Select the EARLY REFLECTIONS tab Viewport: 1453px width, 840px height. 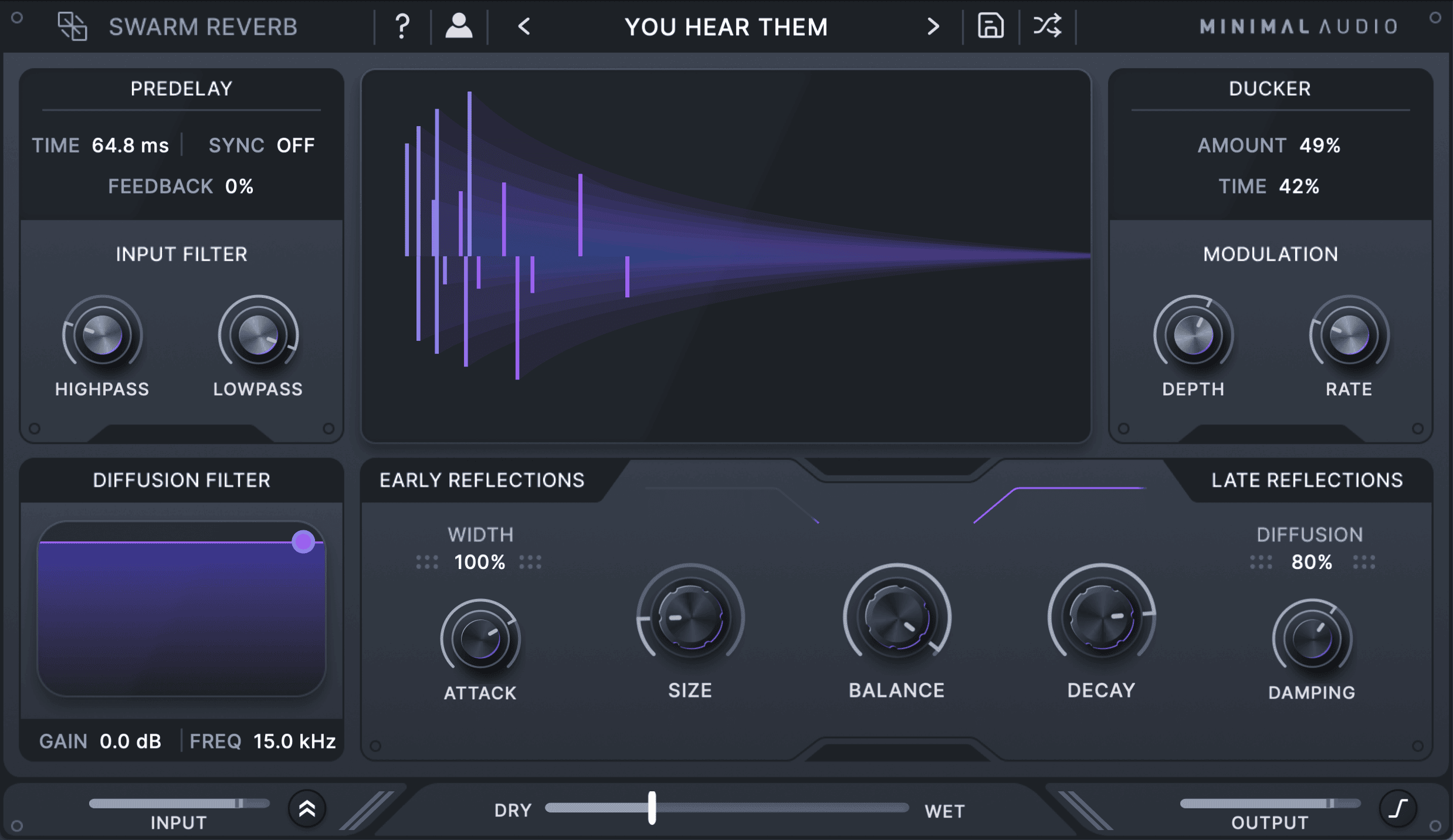pyautogui.click(x=482, y=480)
